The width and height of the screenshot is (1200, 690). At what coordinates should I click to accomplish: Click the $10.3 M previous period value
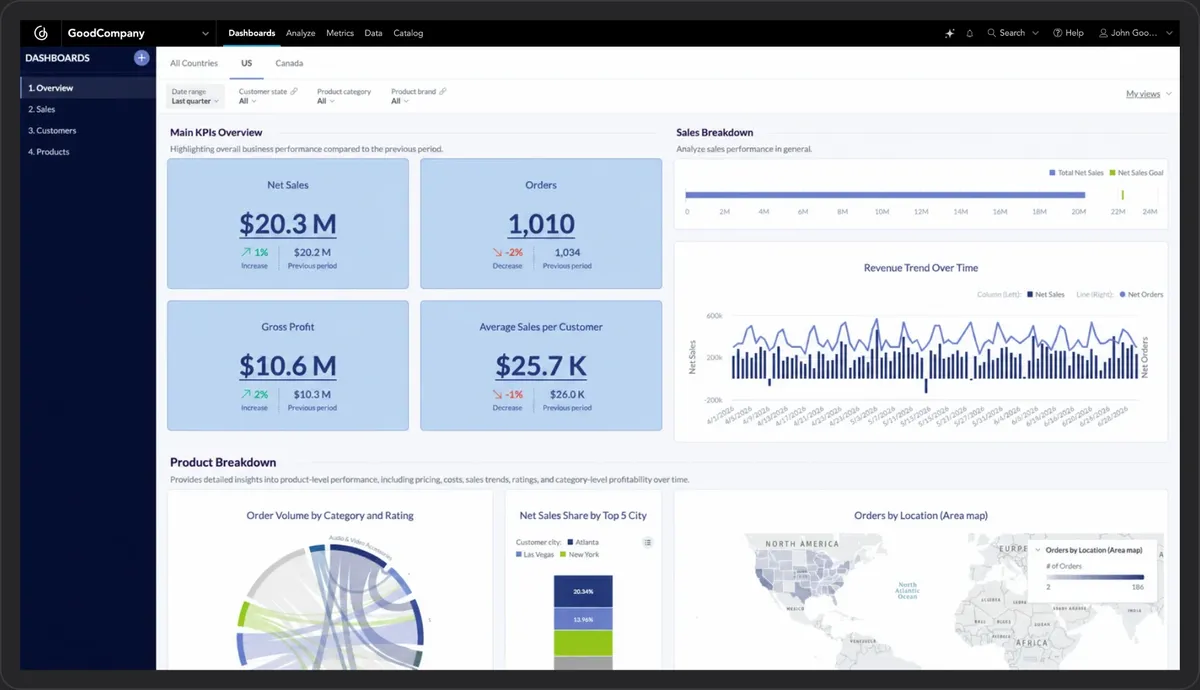click(x=313, y=395)
